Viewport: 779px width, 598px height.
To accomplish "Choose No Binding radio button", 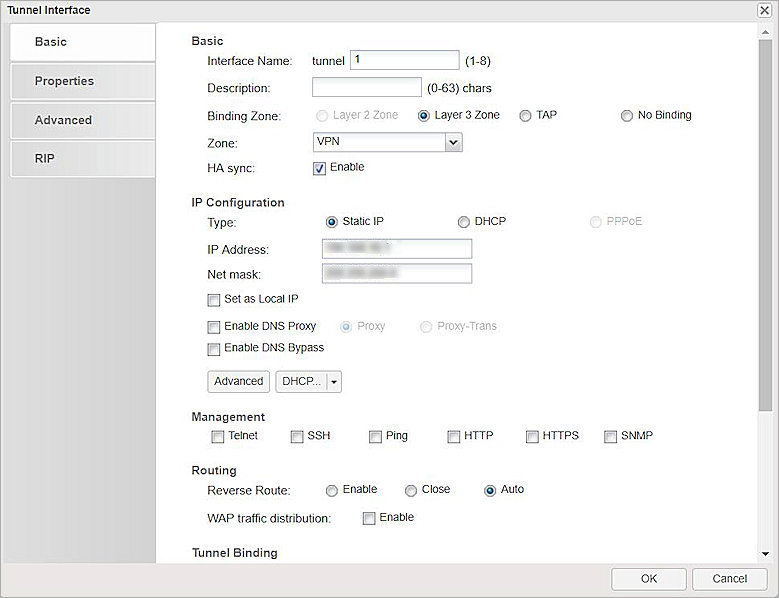I will [627, 116].
